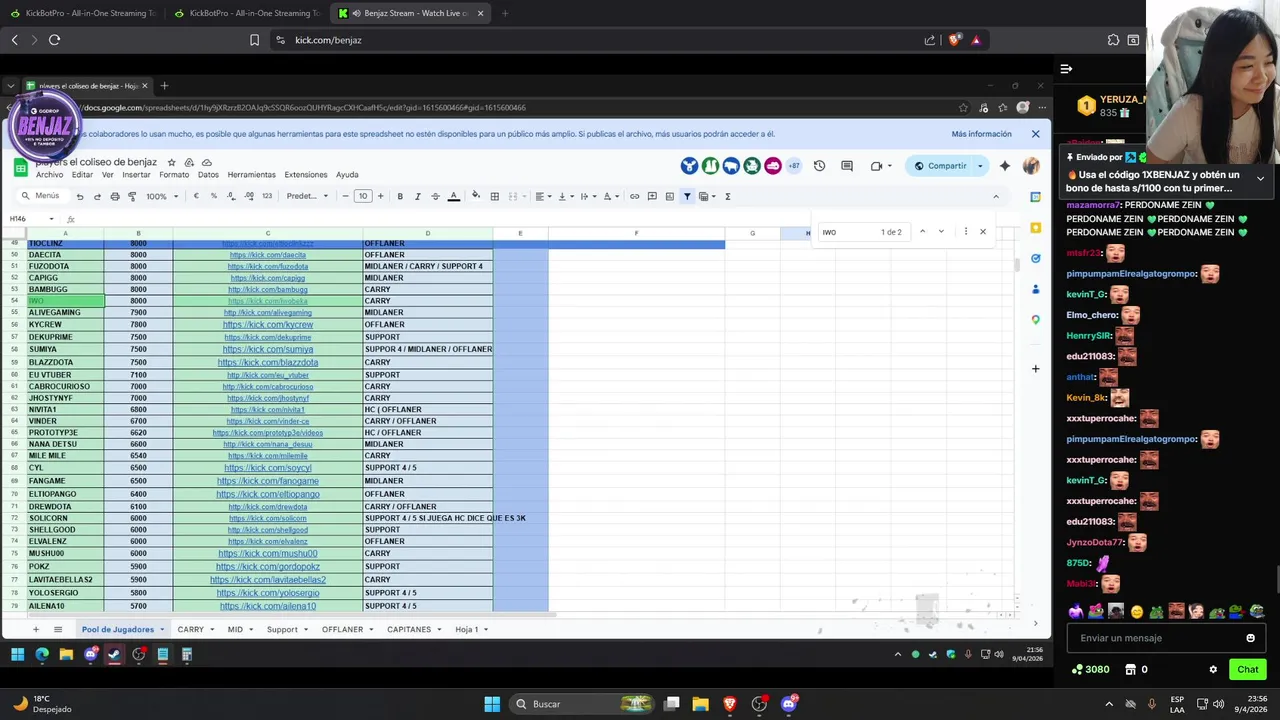Screen dimensions: 1280x720
Task: Open the Extensiones menu
Action: point(306,175)
